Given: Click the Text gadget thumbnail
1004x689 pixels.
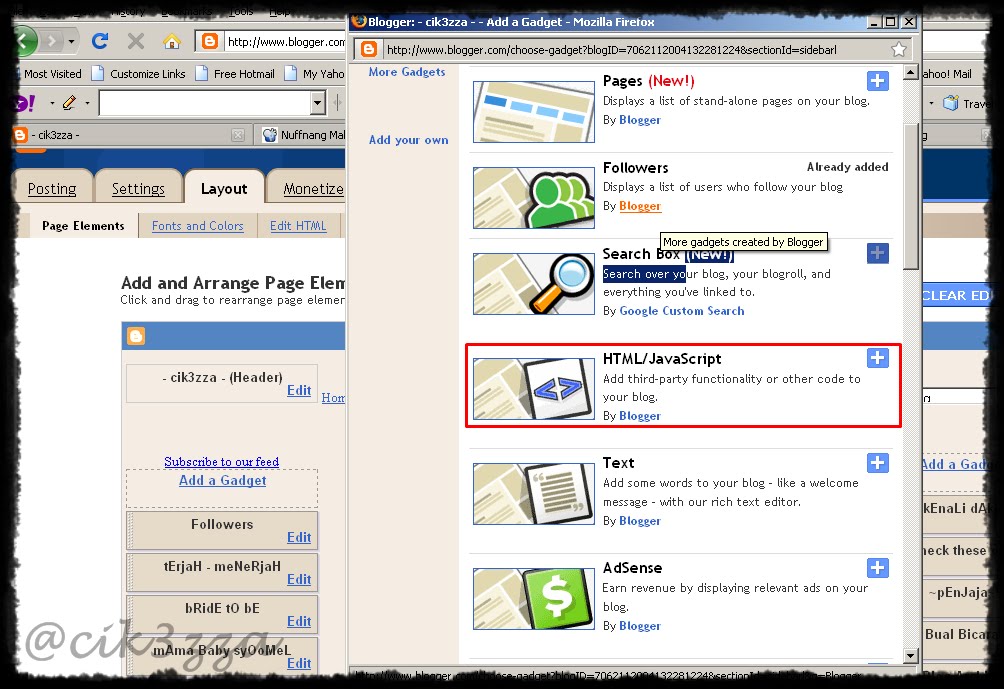Looking at the screenshot, I should 533,494.
